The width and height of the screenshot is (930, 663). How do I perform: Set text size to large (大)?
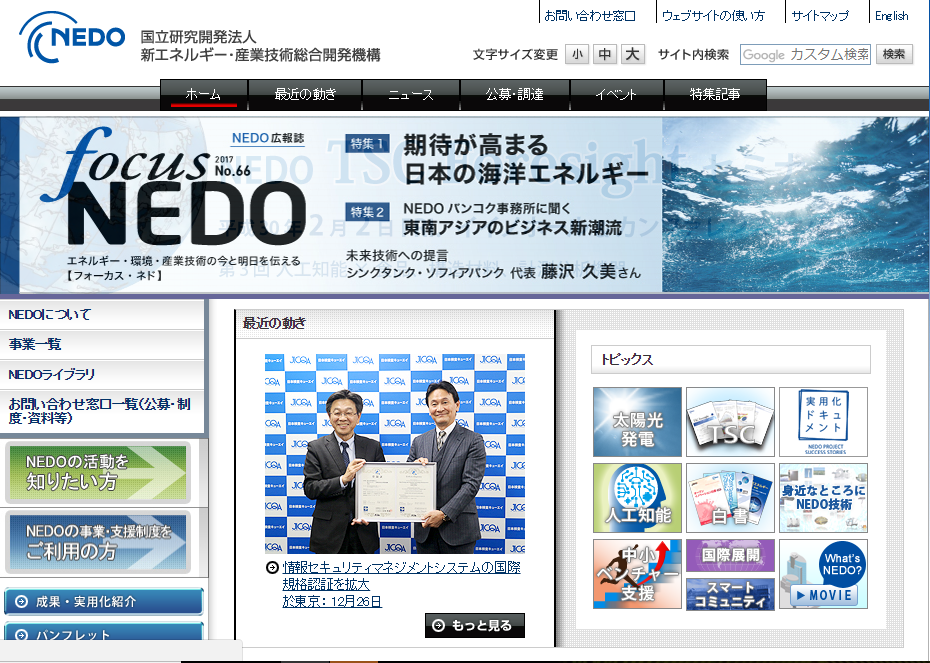click(x=632, y=55)
